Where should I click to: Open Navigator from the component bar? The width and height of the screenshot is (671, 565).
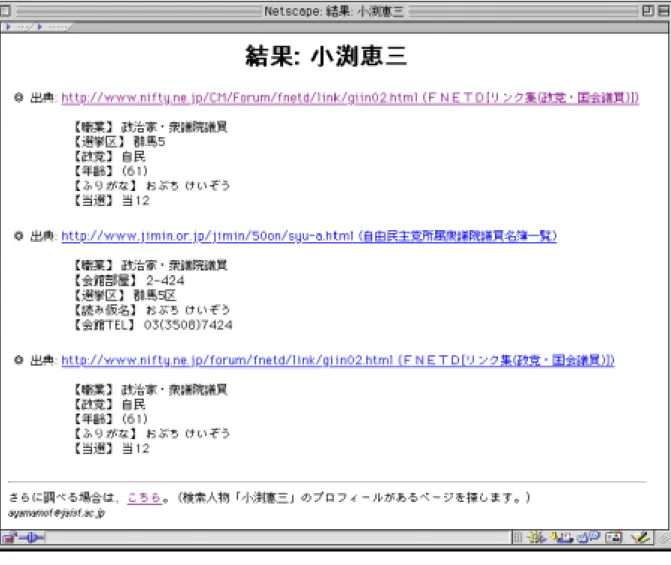[537, 537]
